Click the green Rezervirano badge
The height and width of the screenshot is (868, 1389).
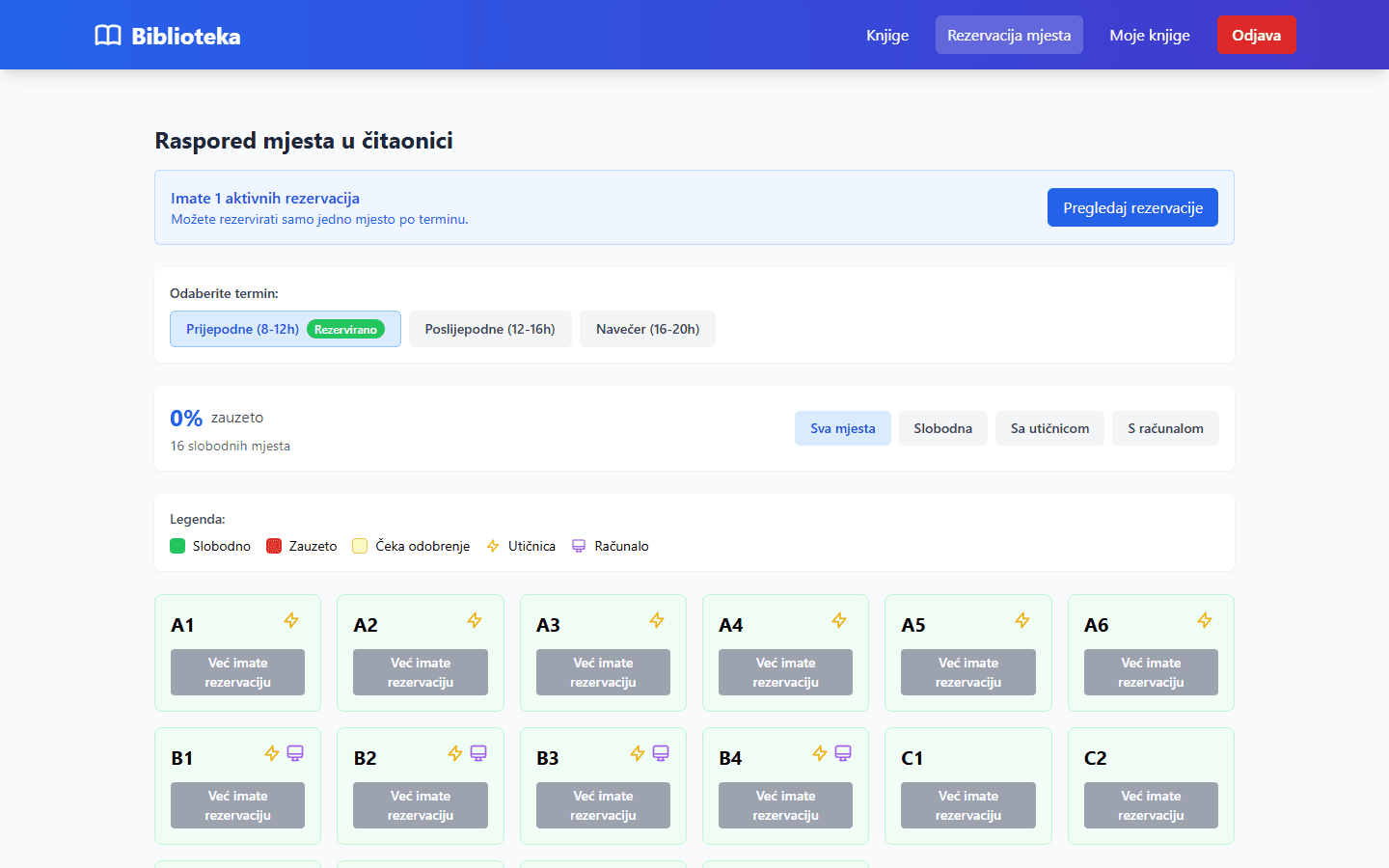point(345,329)
